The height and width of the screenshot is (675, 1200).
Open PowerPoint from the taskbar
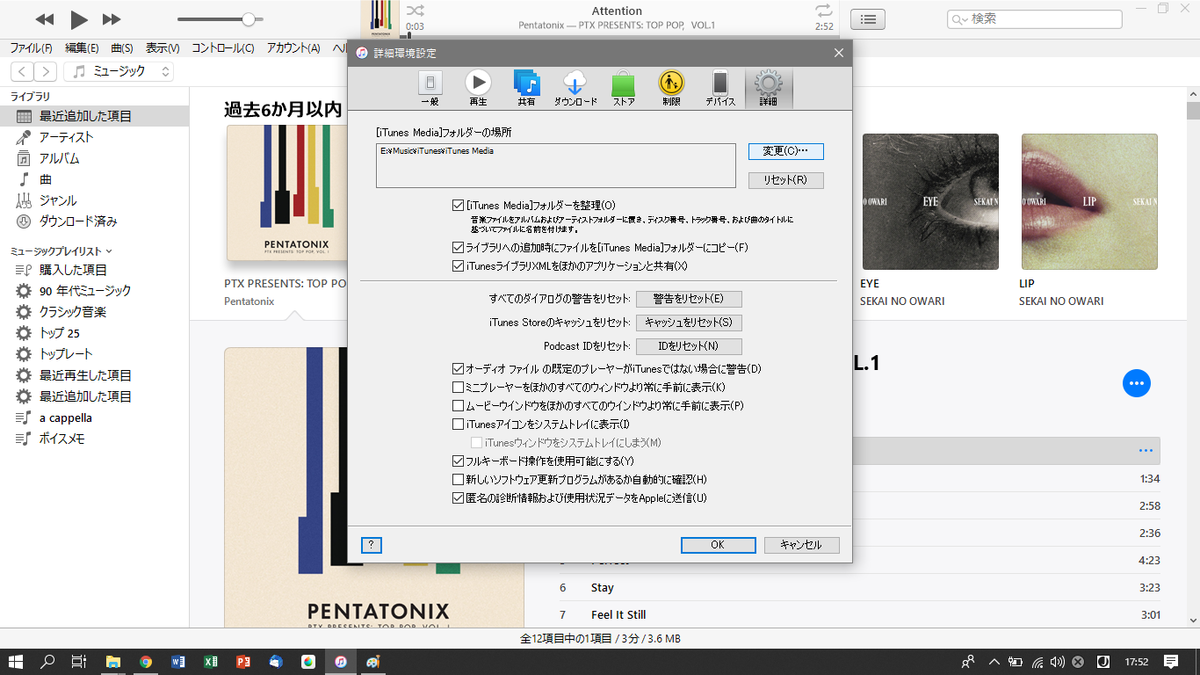243,662
